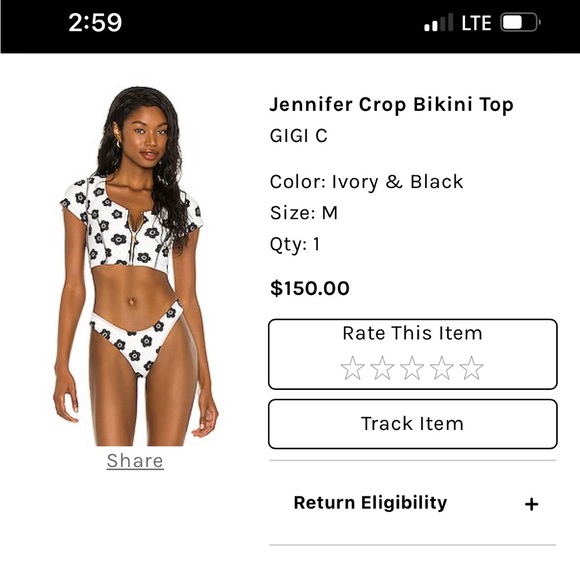This screenshot has height=580, width=580.
Task: Select the GIGI C brand name
Action: 299,136
